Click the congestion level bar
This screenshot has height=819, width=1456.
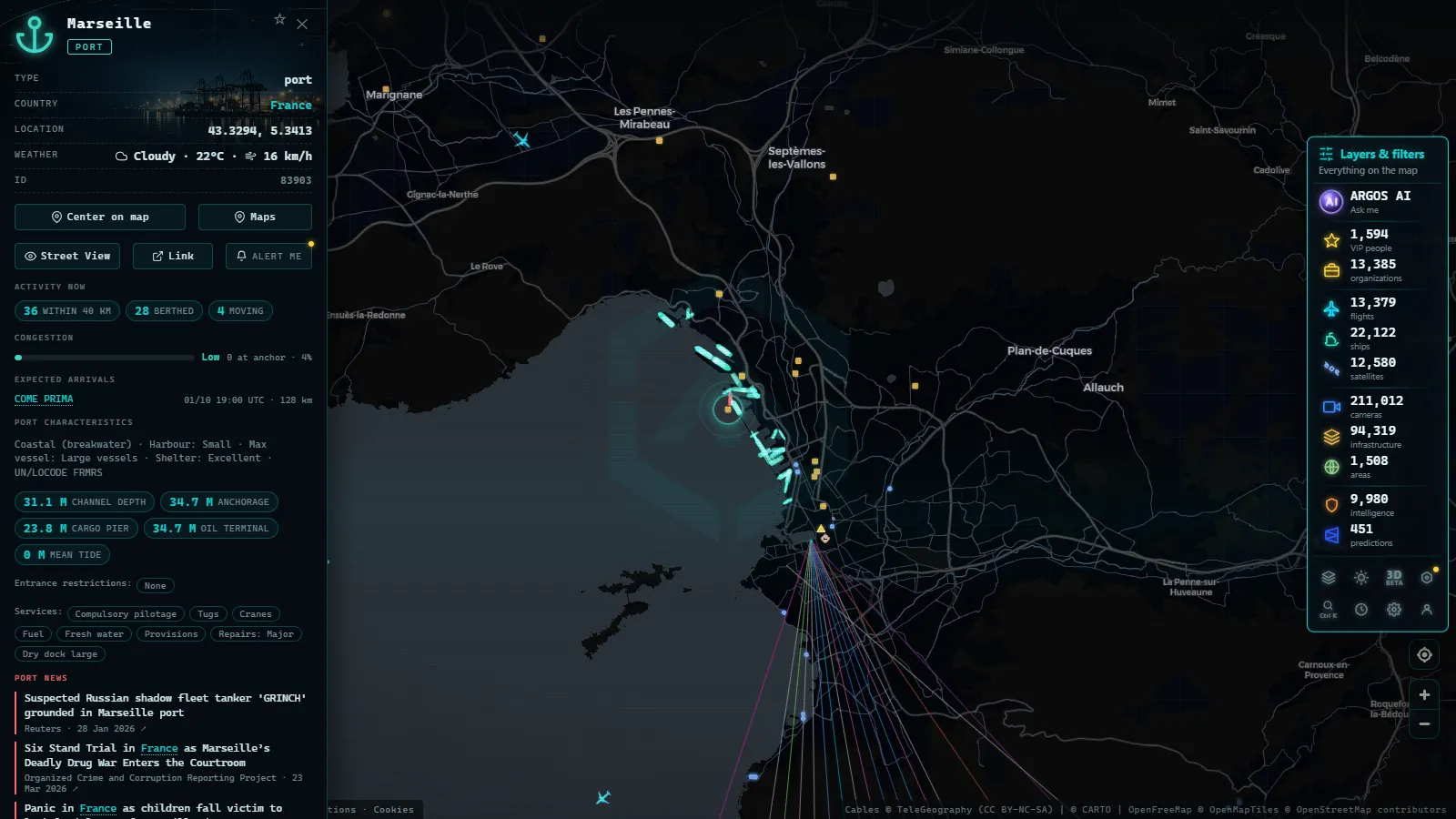point(105,358)
